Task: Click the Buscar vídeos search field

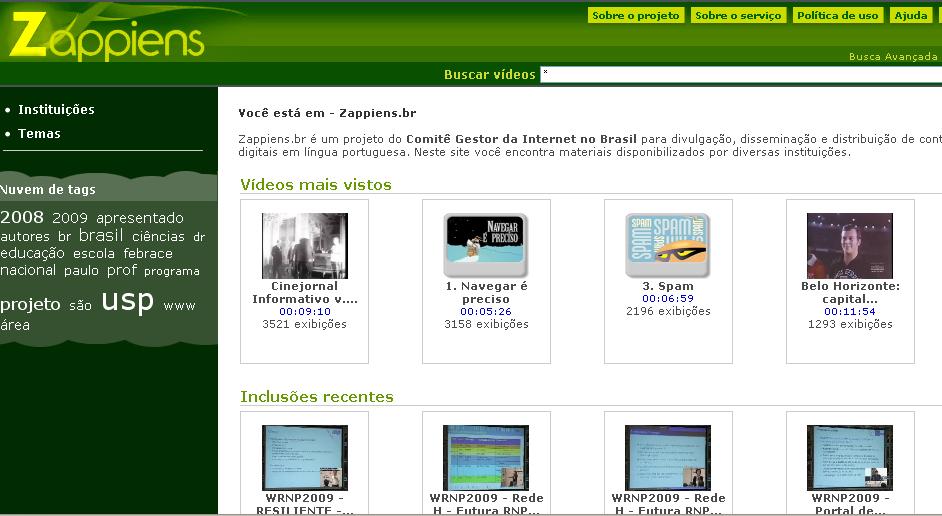Action: click(741, 74)
